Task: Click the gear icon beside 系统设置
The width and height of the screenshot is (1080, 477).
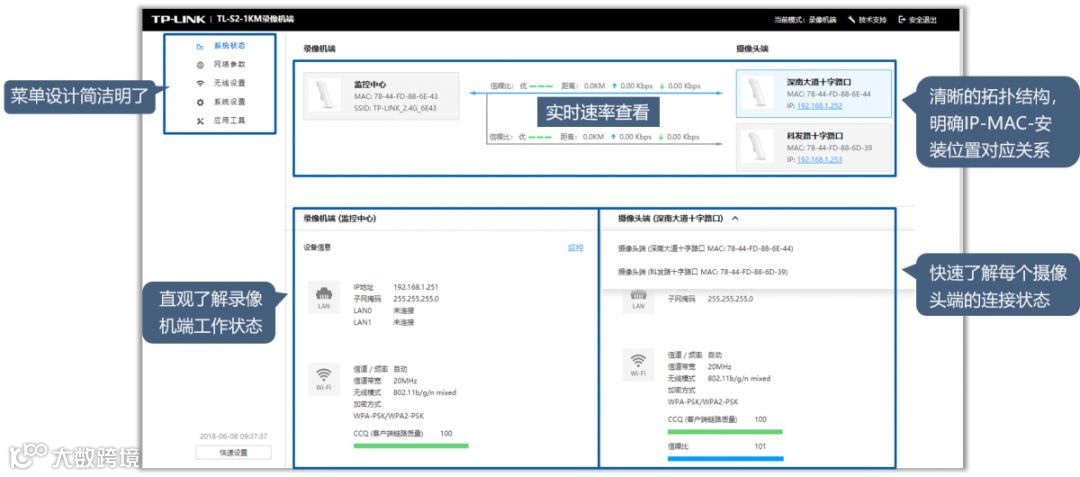Action: 200,102
